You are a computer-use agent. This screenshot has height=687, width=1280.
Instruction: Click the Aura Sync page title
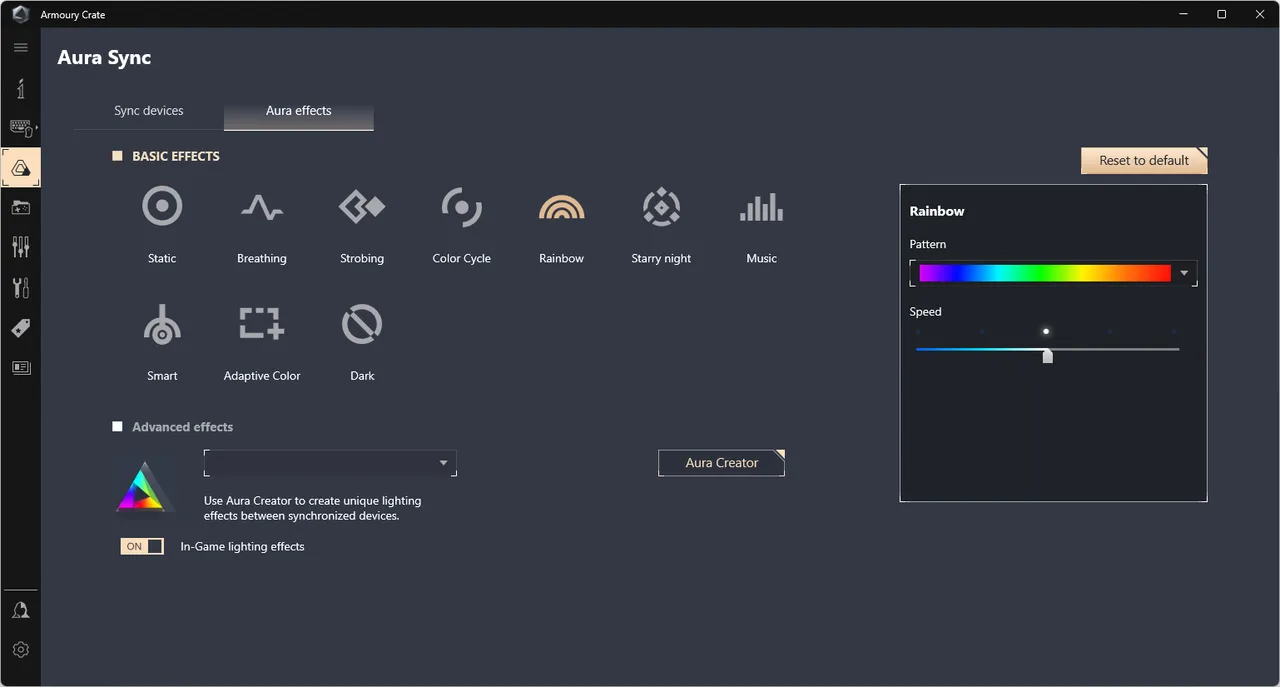click(x=104, y=57)
